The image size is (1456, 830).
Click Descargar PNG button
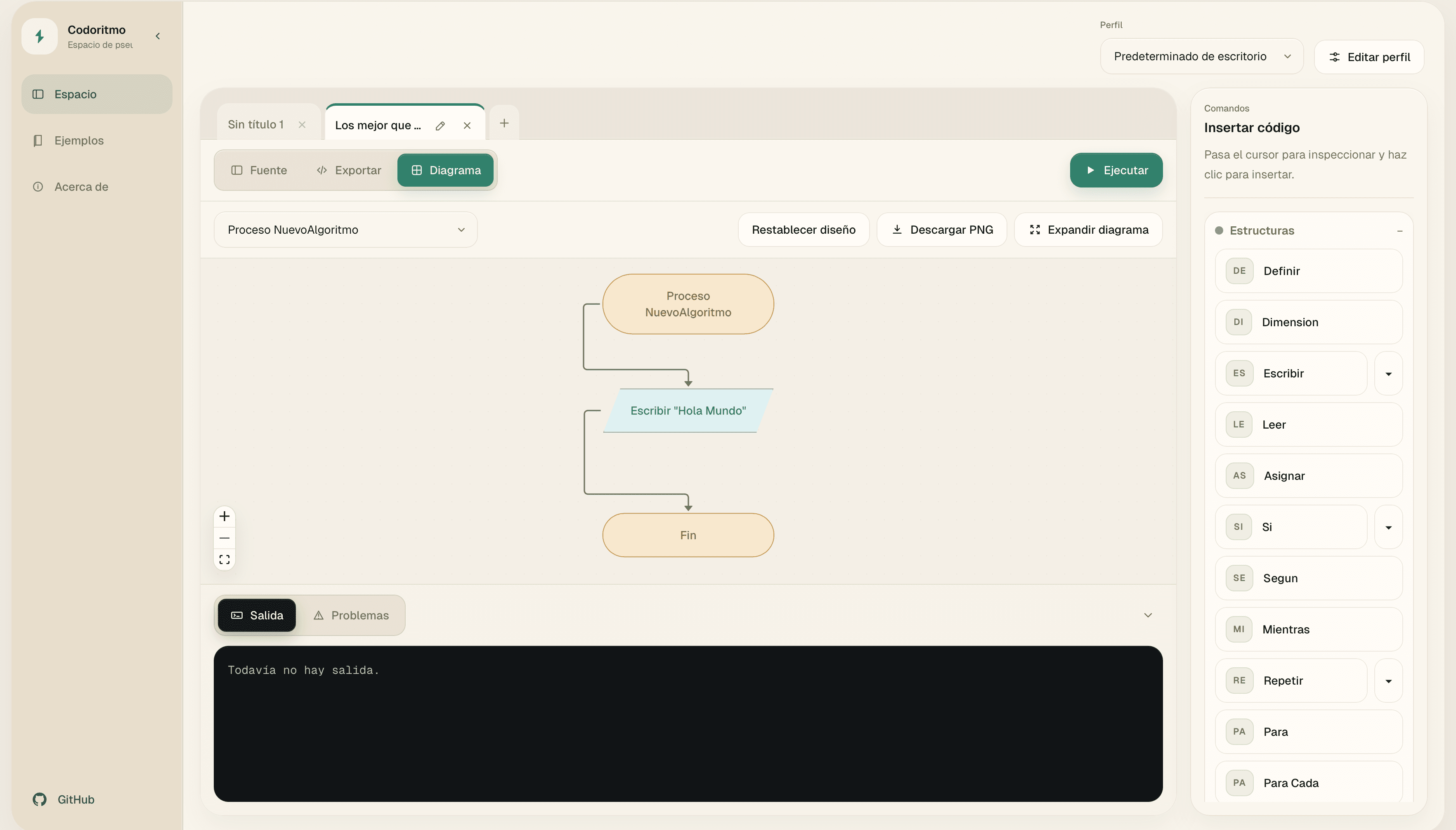tap(942, 230)
